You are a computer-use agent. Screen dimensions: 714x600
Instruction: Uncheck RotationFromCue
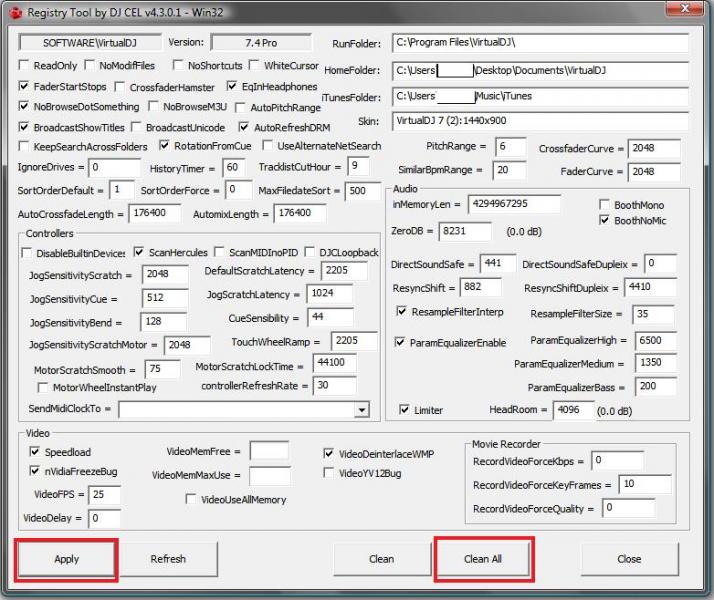point(164,145)
